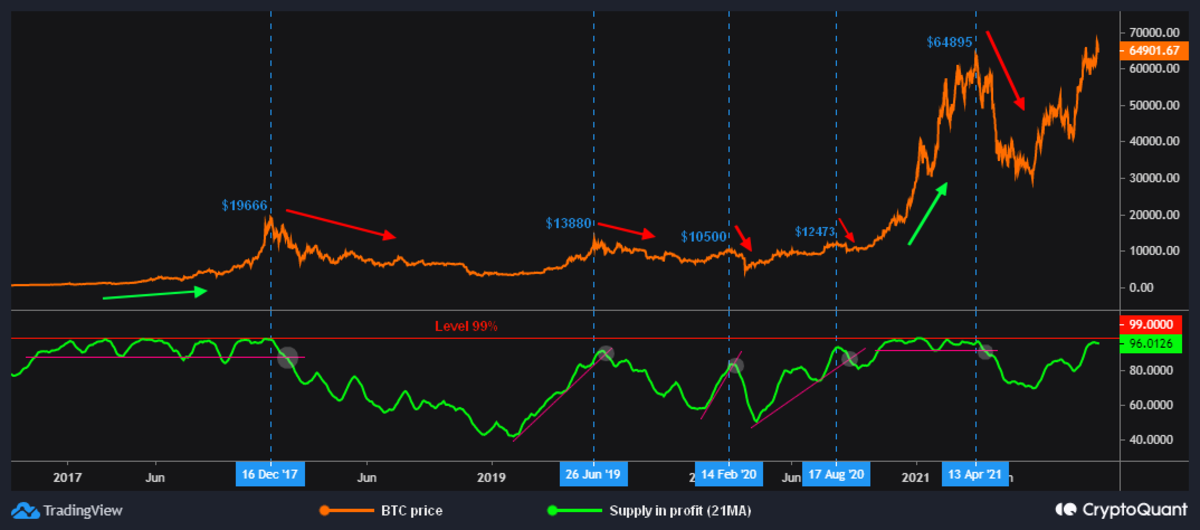Click the orange BTC price legend dot
Viewport: 1200px width, 530px height.
point(324,511)
